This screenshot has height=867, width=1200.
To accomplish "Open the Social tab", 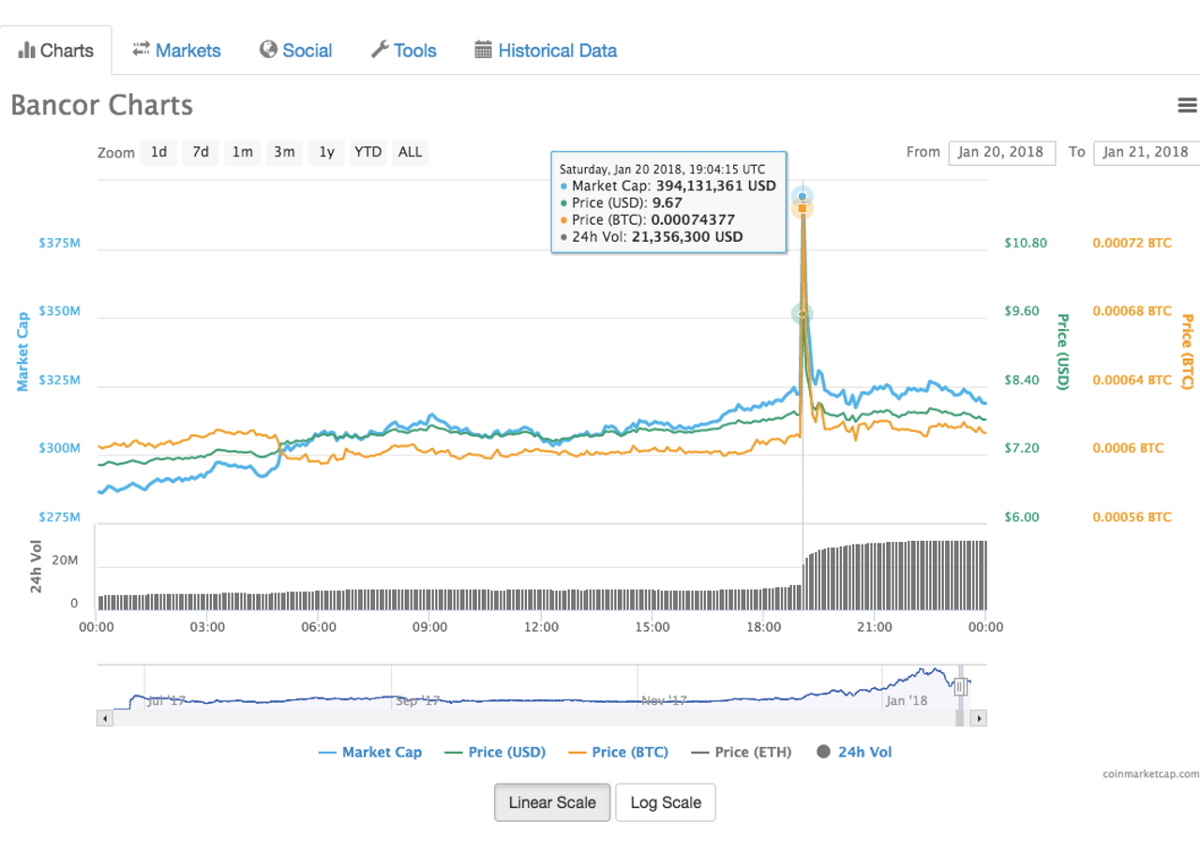I will pyautogui.click(x=296, y=50).
